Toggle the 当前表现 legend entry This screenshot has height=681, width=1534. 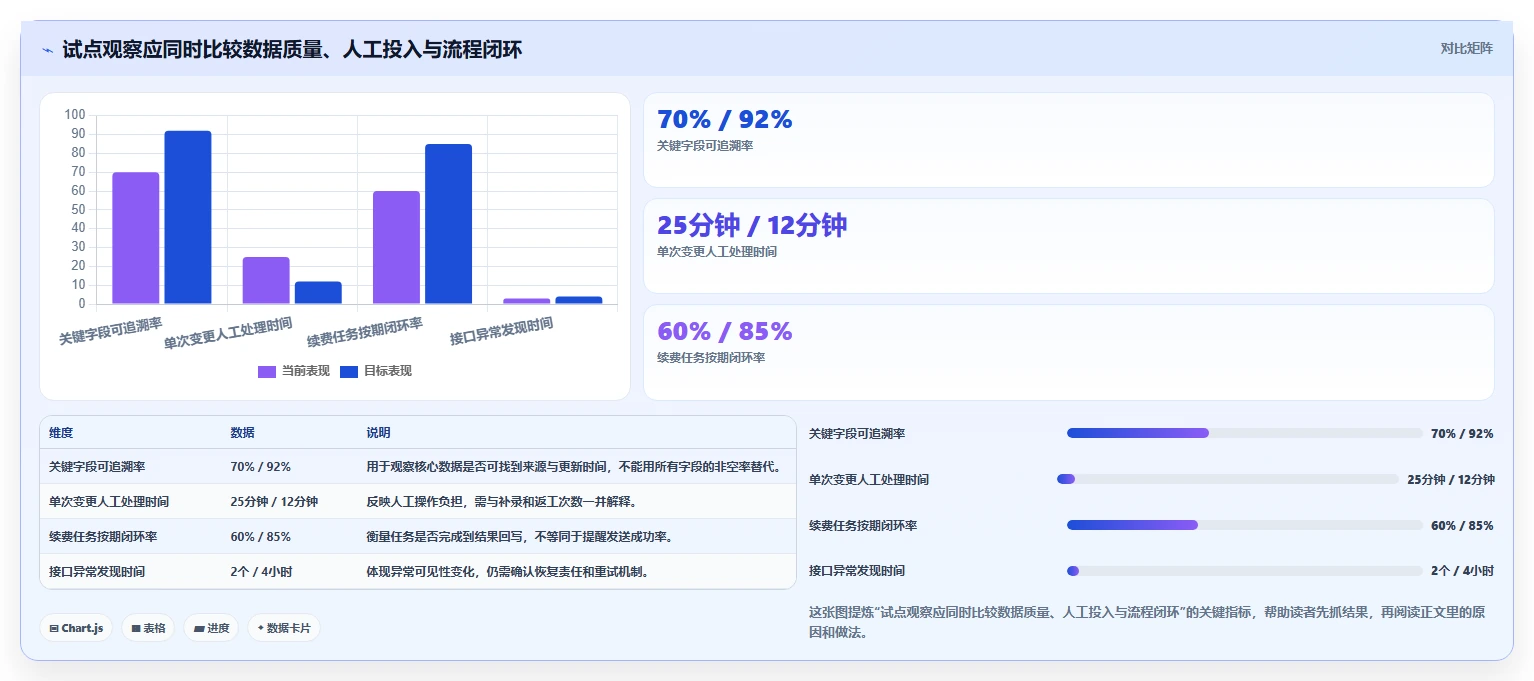coord(294,371)
